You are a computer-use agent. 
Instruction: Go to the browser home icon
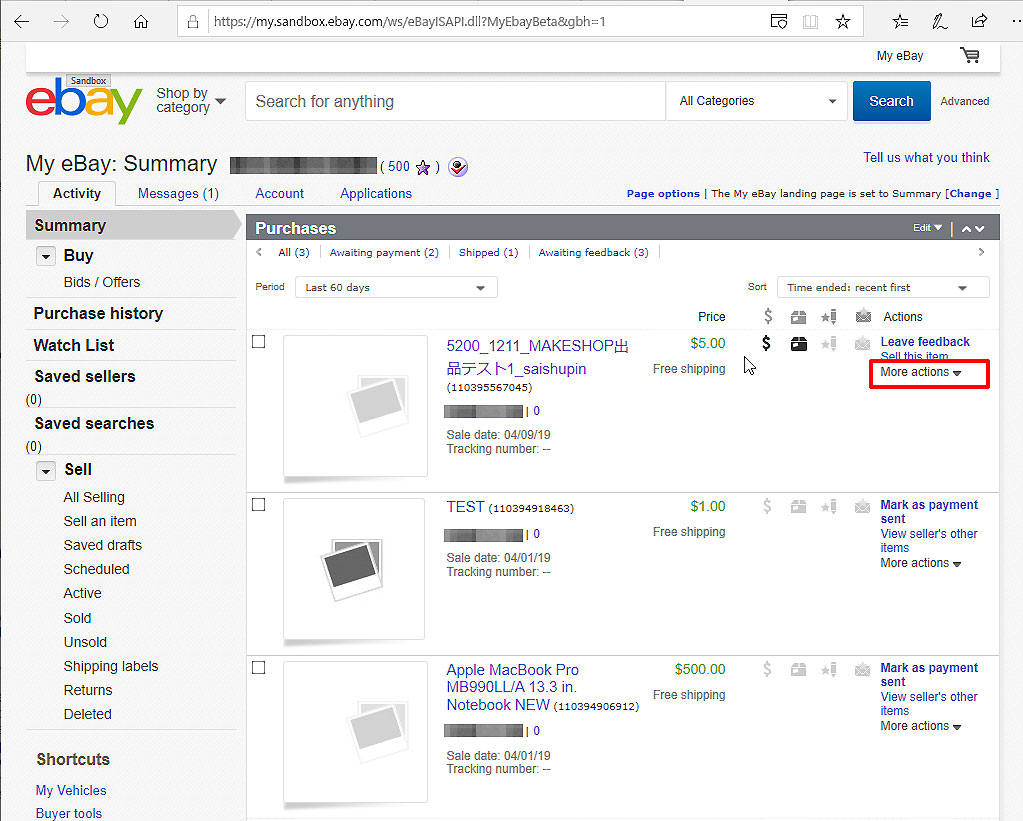[x=141, y=21]
